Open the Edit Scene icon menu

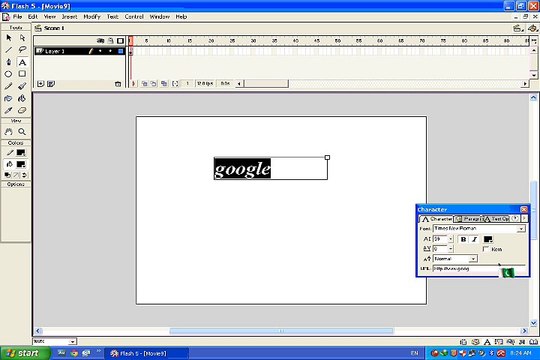click(517, 28)
